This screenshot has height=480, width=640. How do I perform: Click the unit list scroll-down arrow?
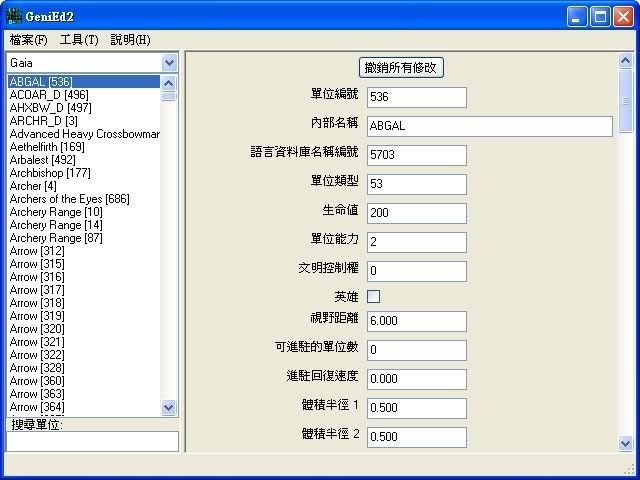pos(169,407)
